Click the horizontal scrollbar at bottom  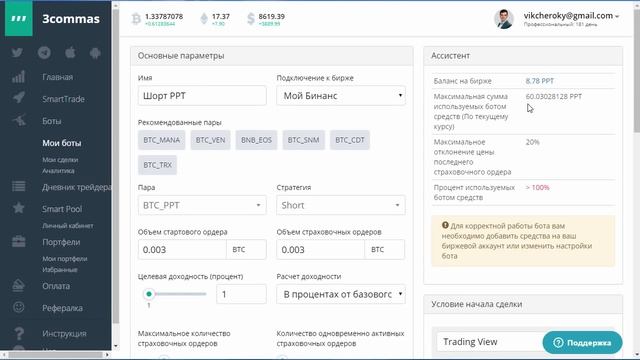[x=56, y=355]
